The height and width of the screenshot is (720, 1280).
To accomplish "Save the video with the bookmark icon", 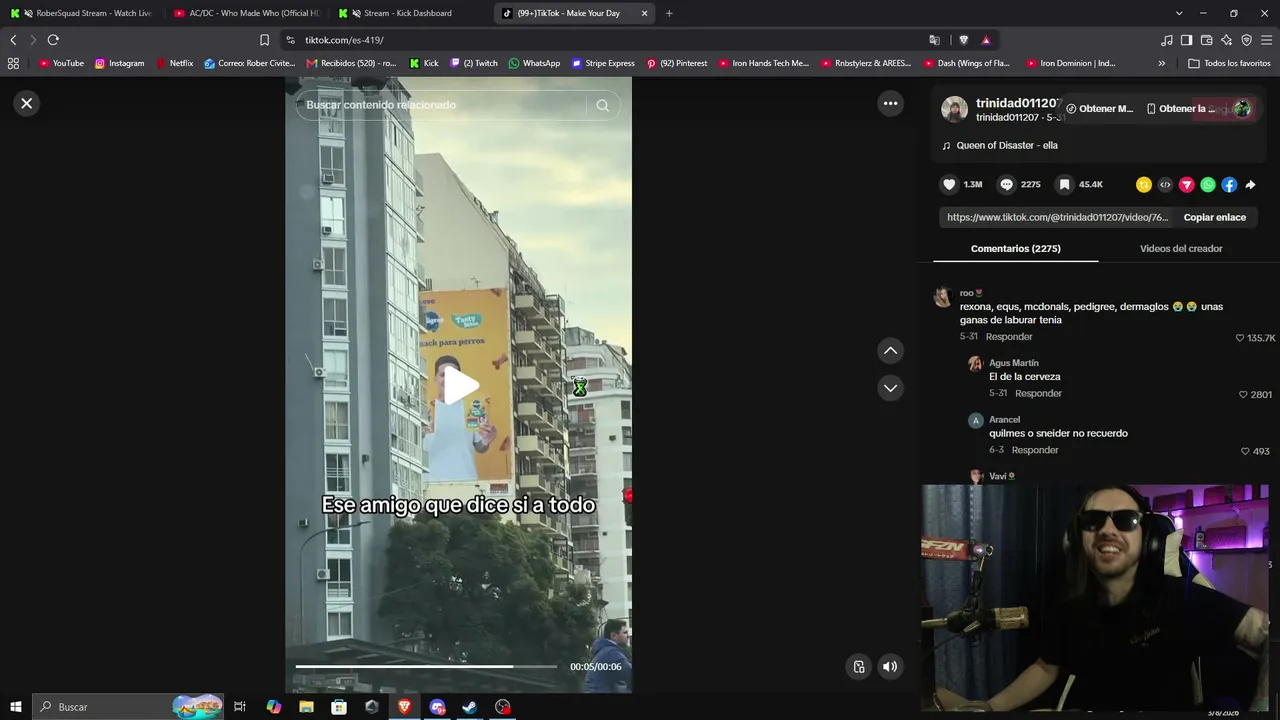I will click(1065, 185).
